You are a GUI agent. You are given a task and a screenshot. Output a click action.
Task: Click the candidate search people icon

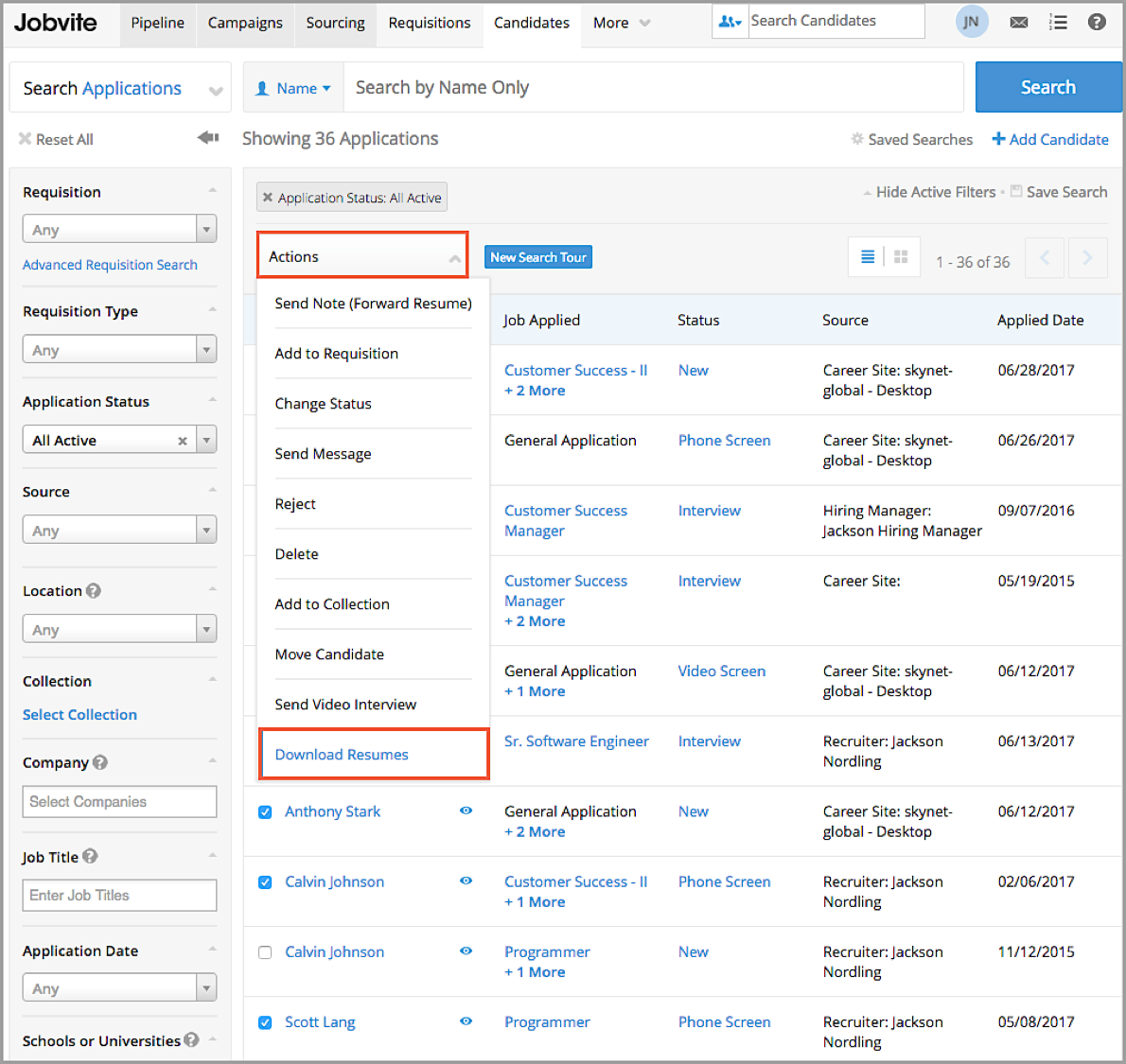coord(730,22)
